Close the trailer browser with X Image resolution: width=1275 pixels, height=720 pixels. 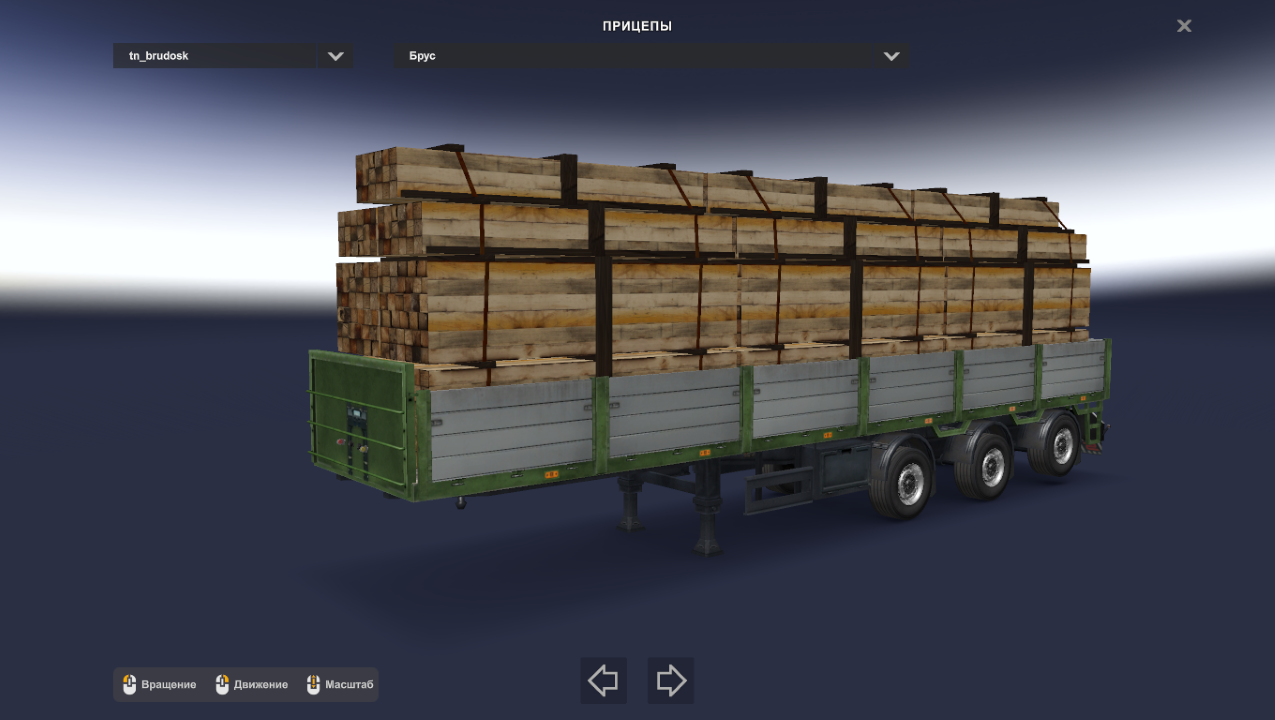pyautogui.click(x=1184, y=26)
